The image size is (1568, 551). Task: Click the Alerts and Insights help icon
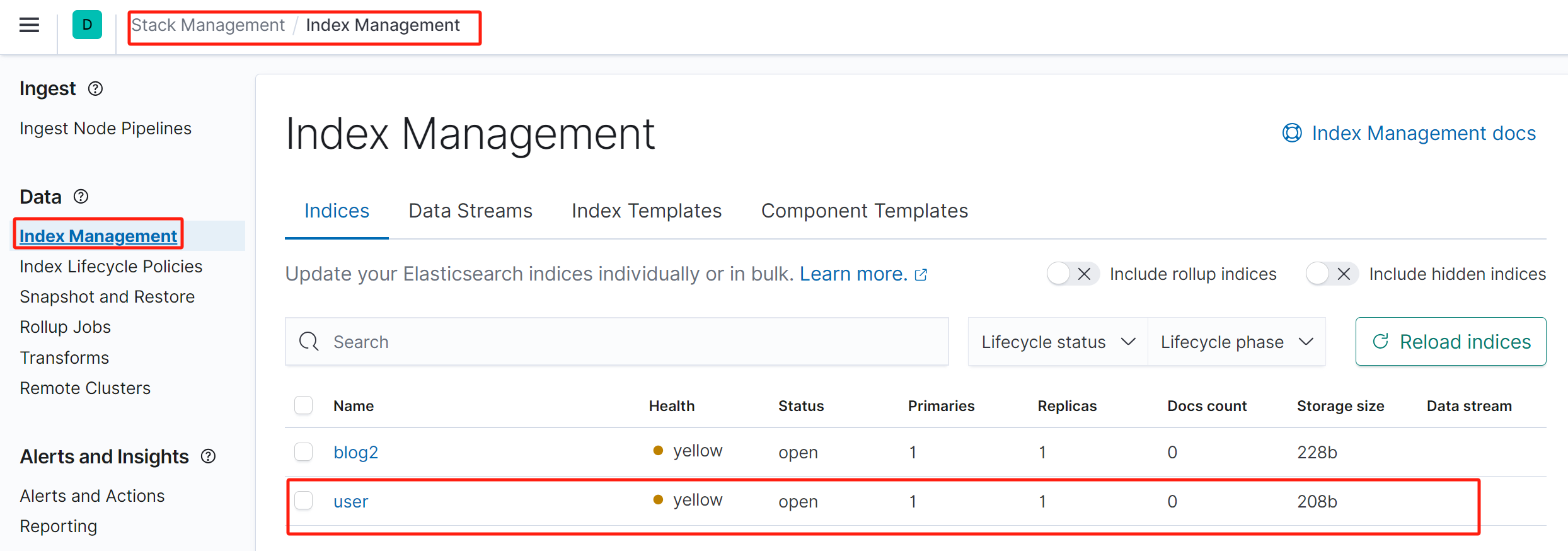point(208,456)
